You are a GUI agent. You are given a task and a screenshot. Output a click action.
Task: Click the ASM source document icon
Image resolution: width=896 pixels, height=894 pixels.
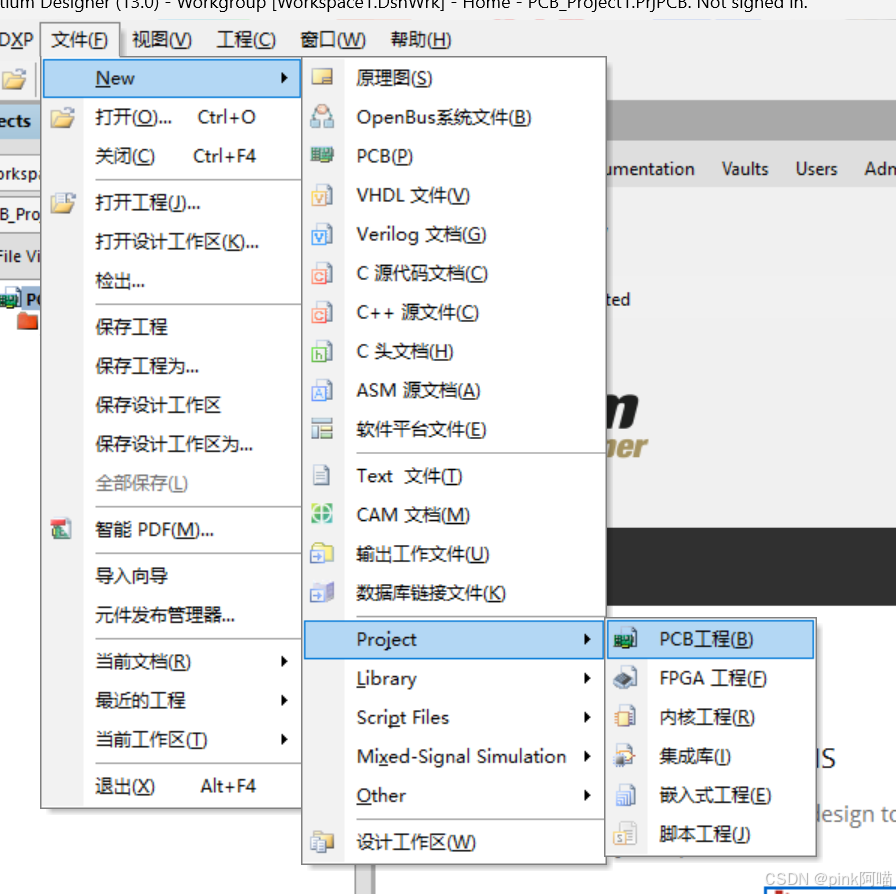coord(322,390)
